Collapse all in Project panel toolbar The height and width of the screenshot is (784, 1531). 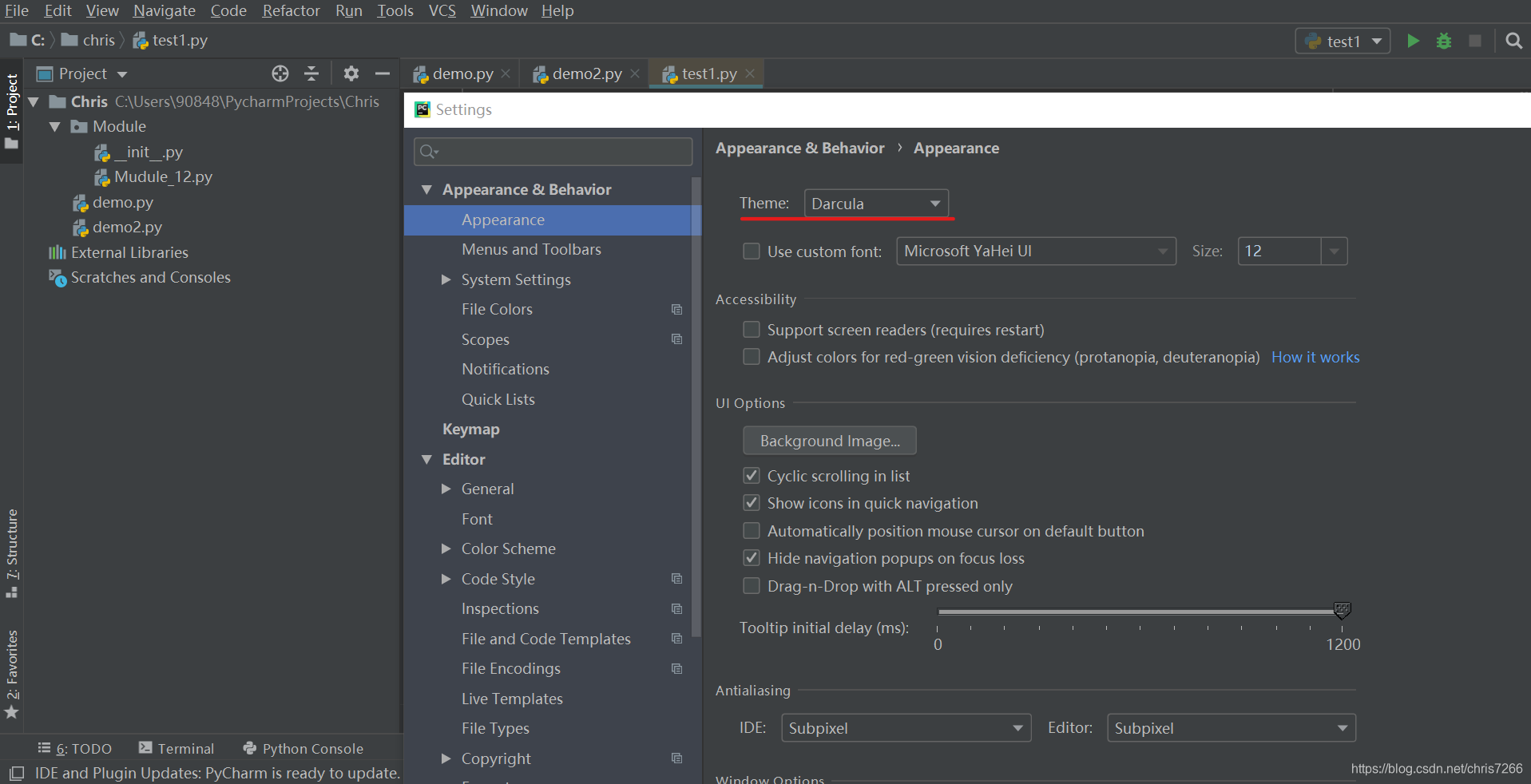click(x=311, y=73)
